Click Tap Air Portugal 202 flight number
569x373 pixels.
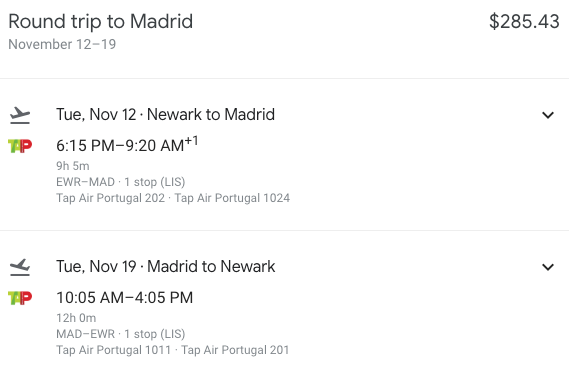tap(110, 198)
